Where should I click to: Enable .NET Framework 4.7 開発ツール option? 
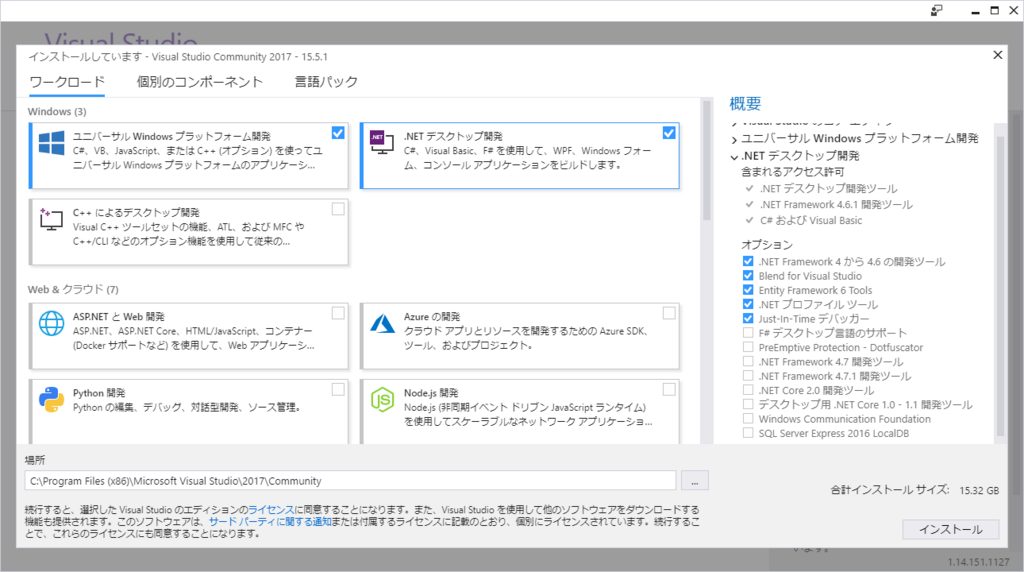coord(748,362)
